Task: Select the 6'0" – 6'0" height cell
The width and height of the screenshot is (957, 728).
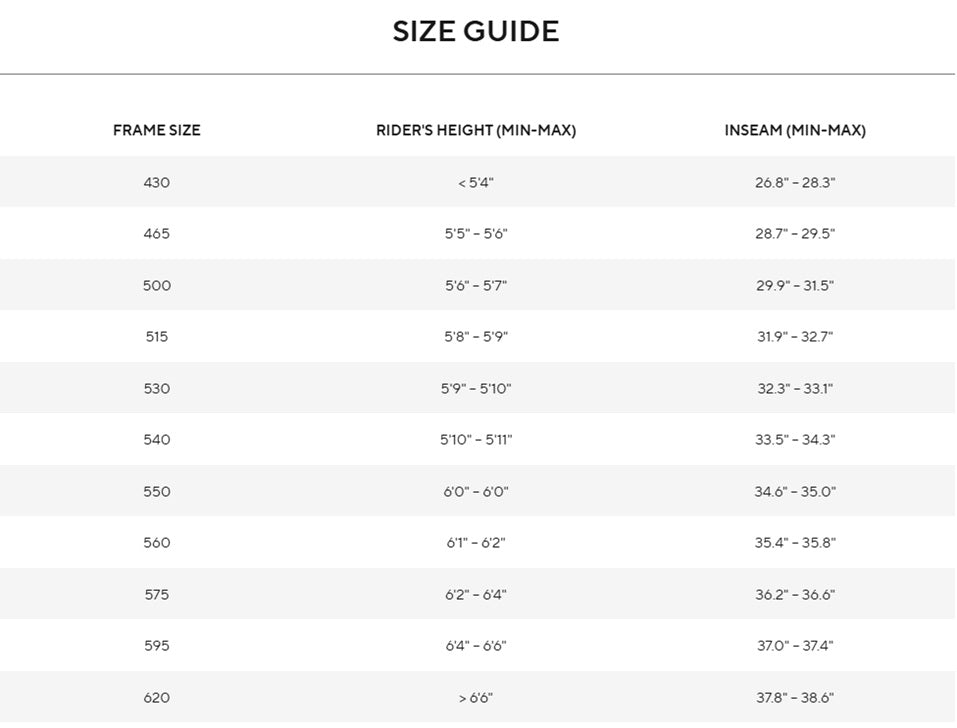Action: (x=476, y=492)
